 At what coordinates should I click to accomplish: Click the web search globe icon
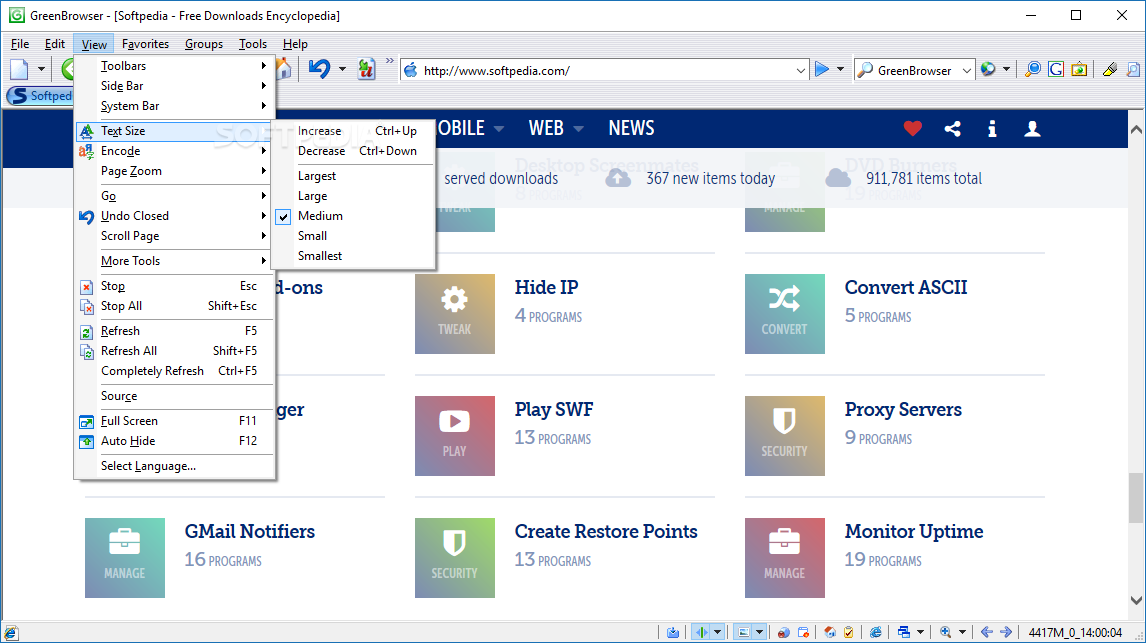point(988,69)
